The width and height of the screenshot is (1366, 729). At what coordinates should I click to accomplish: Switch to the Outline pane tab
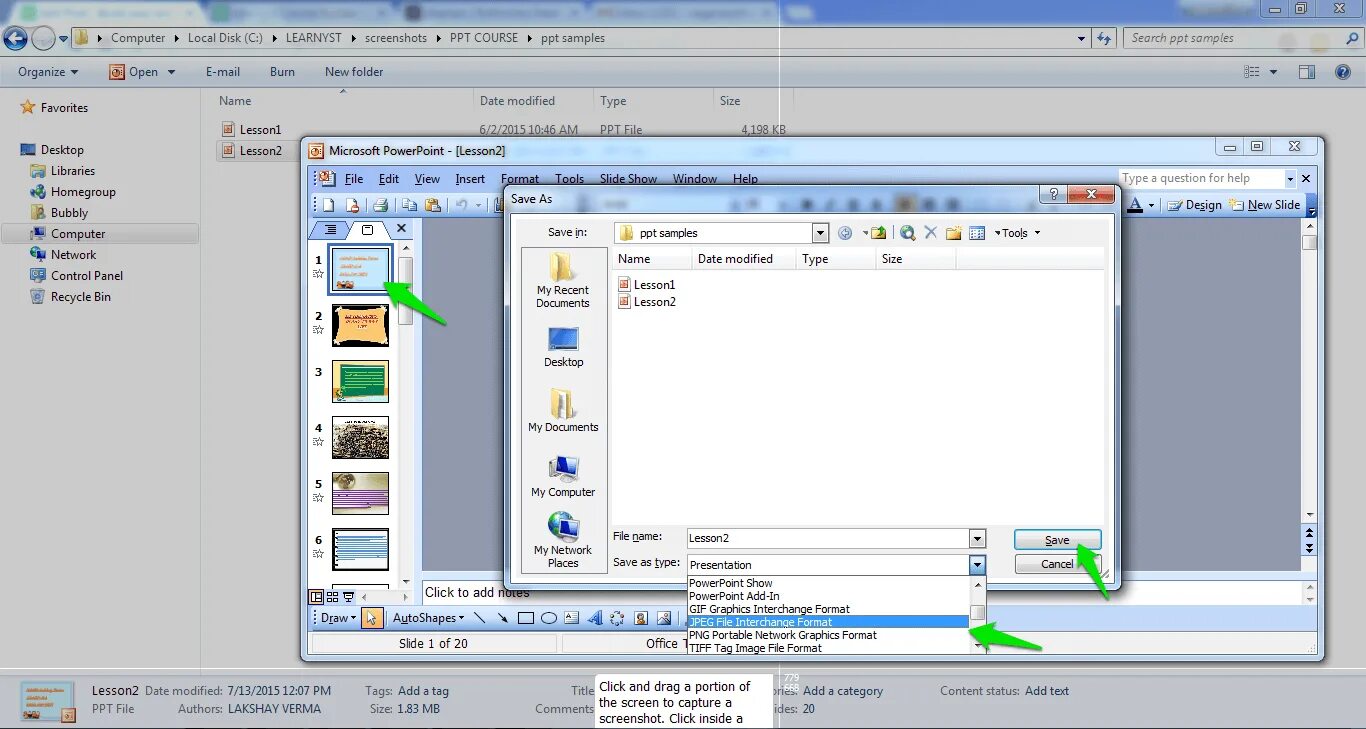(332, 229)
